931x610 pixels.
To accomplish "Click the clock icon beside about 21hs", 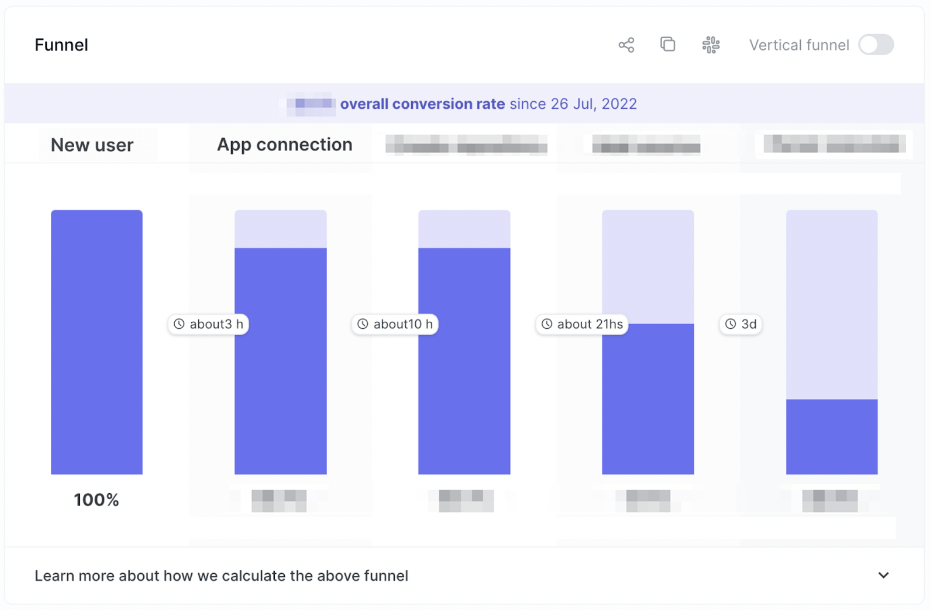I will tap(547, 324).
